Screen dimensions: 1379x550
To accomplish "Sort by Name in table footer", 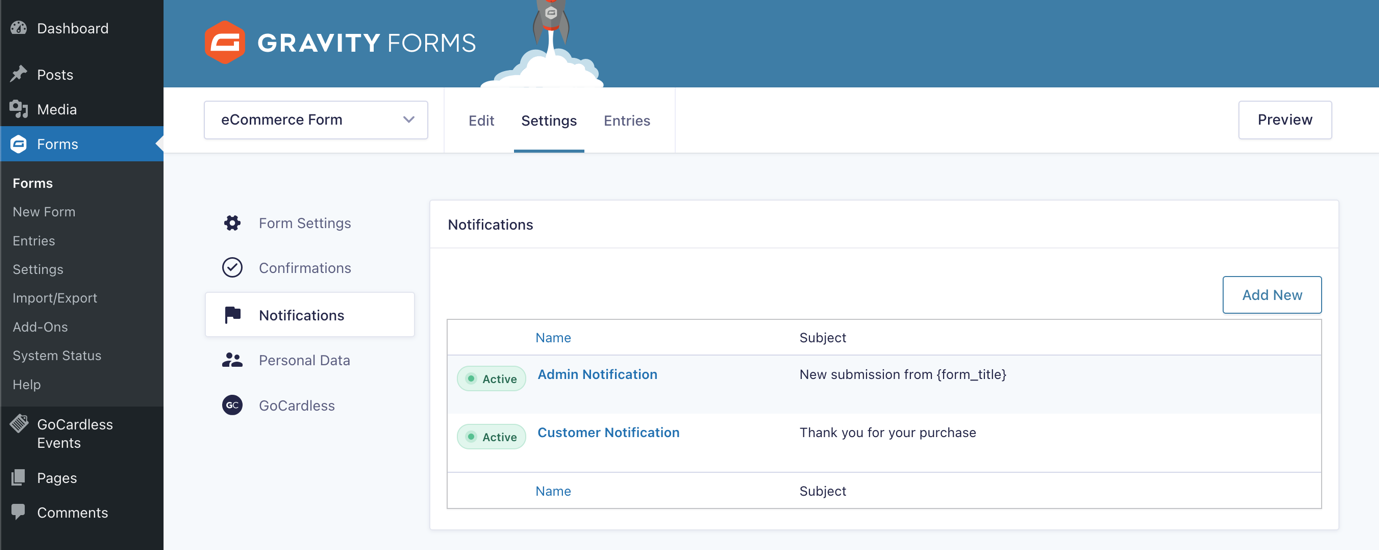I will 553,491.
